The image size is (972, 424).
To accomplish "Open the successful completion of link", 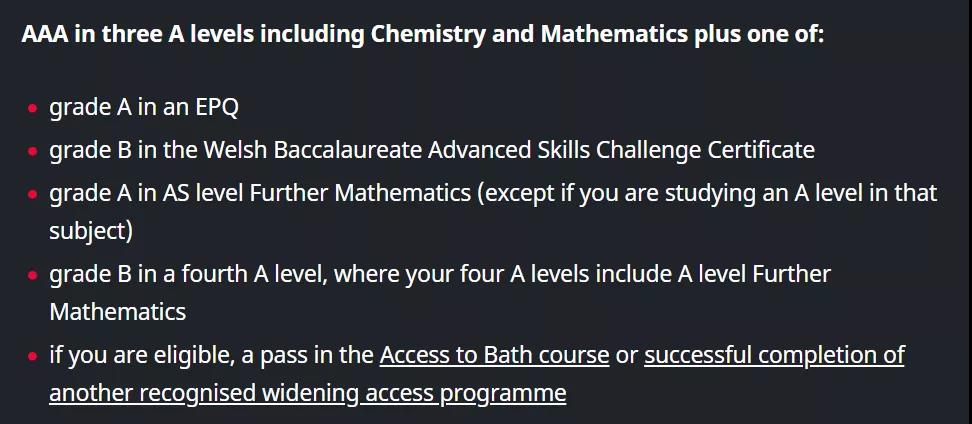I will [x=774, y=355].
